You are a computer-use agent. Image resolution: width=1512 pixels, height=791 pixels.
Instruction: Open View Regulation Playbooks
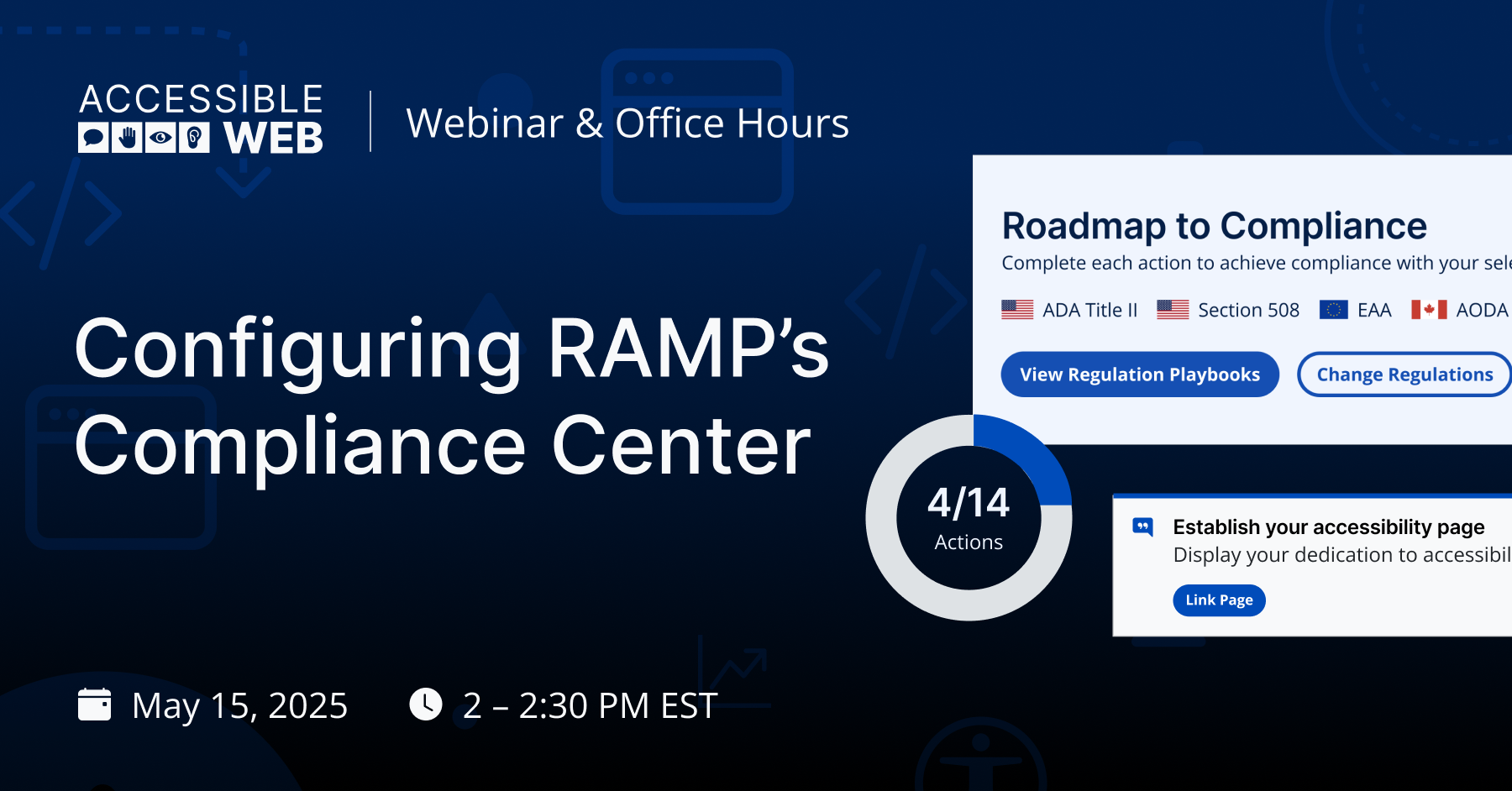pos(1139,375)
